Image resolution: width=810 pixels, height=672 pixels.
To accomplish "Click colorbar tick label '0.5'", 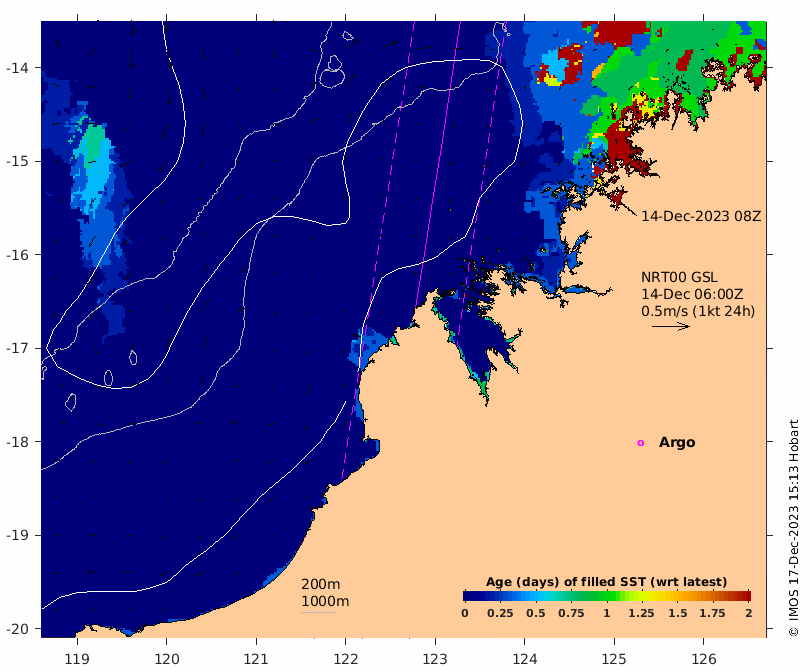I will coord(536,613).
